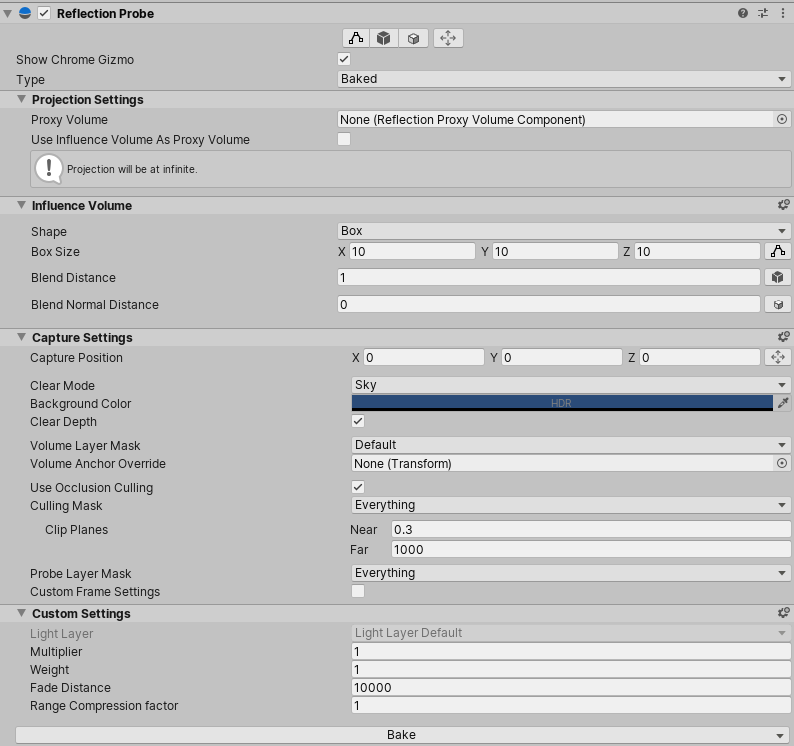Collapse the Projection Settings section

point(22,100)
